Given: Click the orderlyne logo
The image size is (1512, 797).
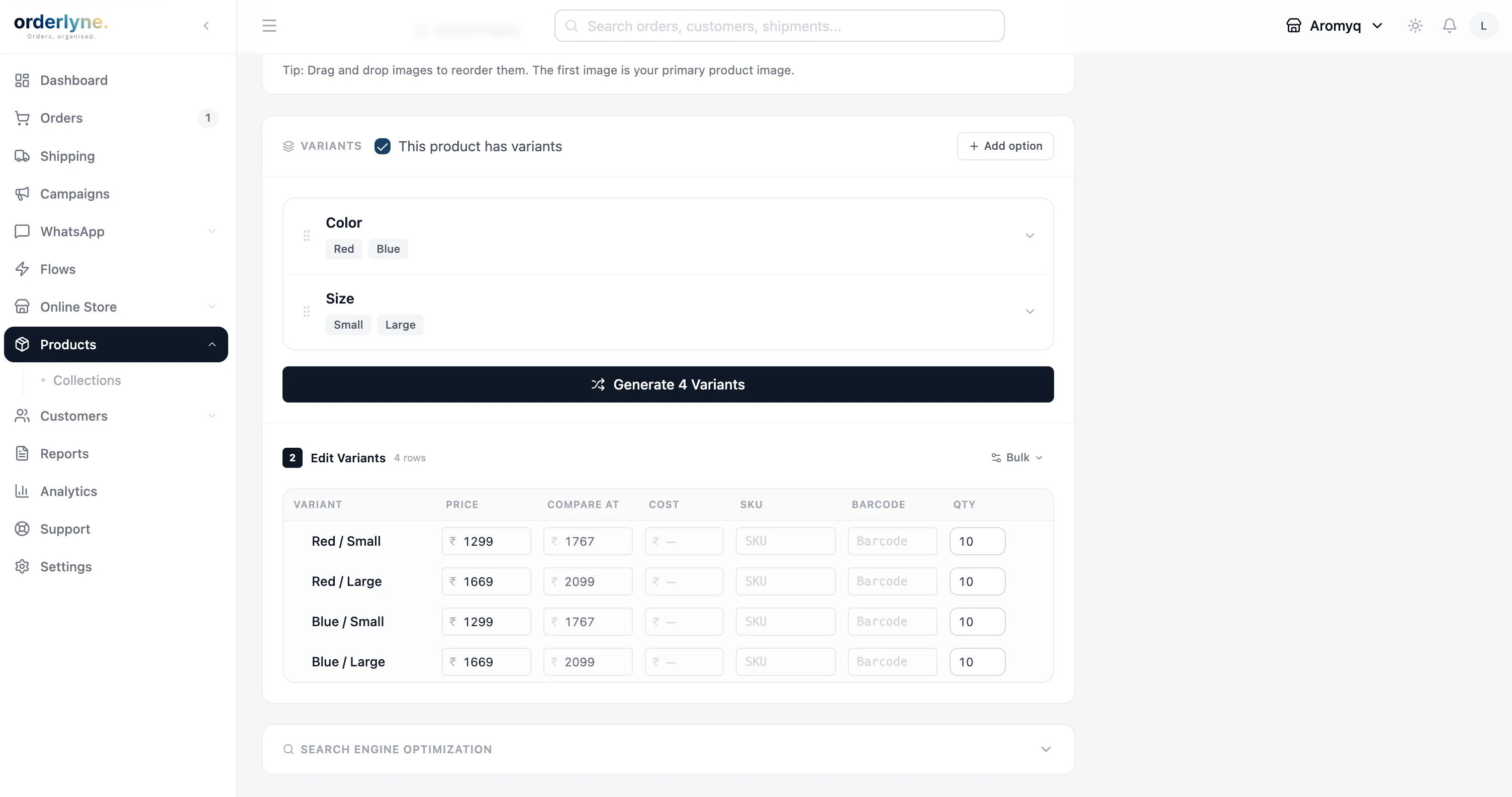Looking at the screenshot, I should pyautogui.click(x=61, y=26).
